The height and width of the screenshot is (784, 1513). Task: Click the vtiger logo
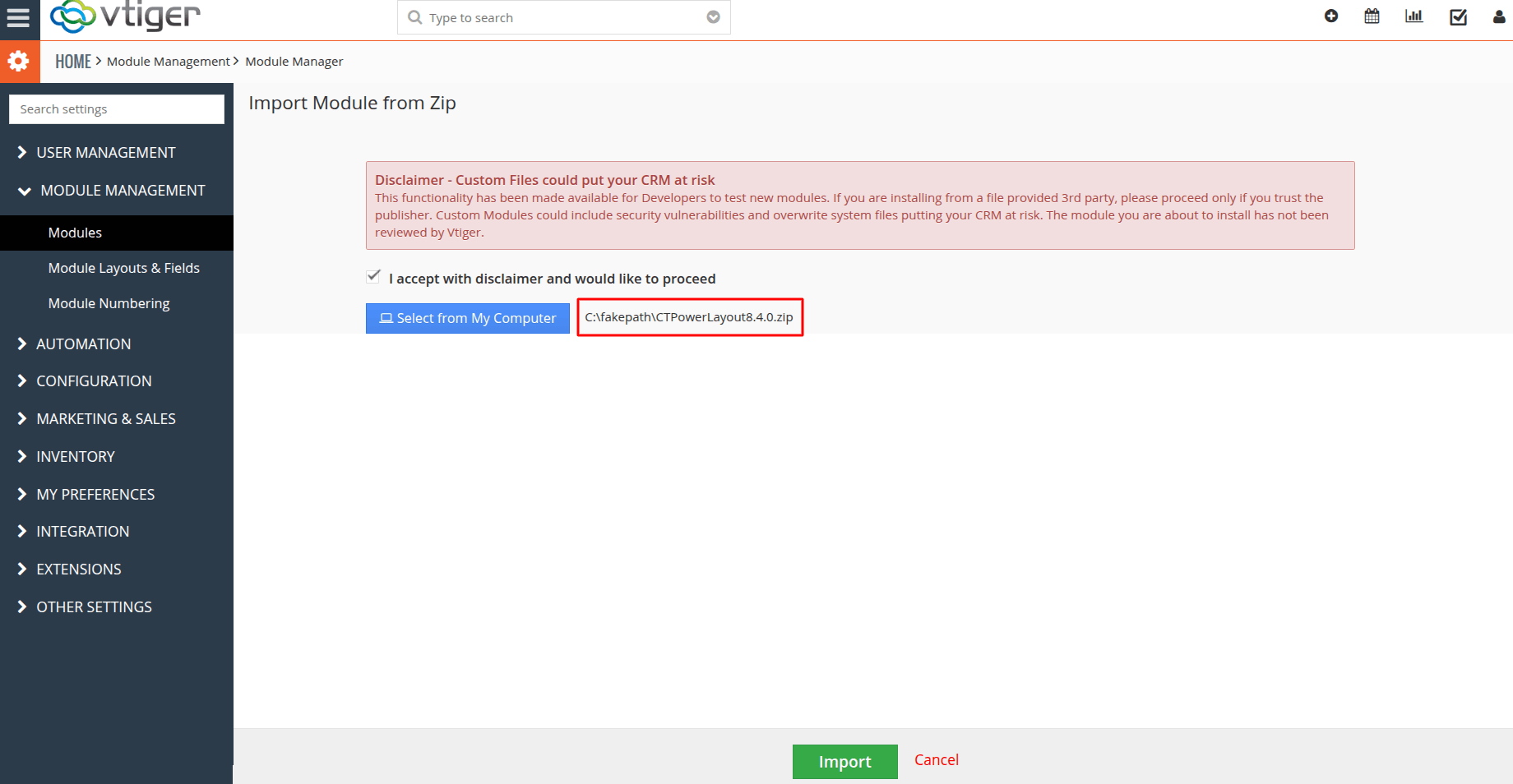(125, 16)
